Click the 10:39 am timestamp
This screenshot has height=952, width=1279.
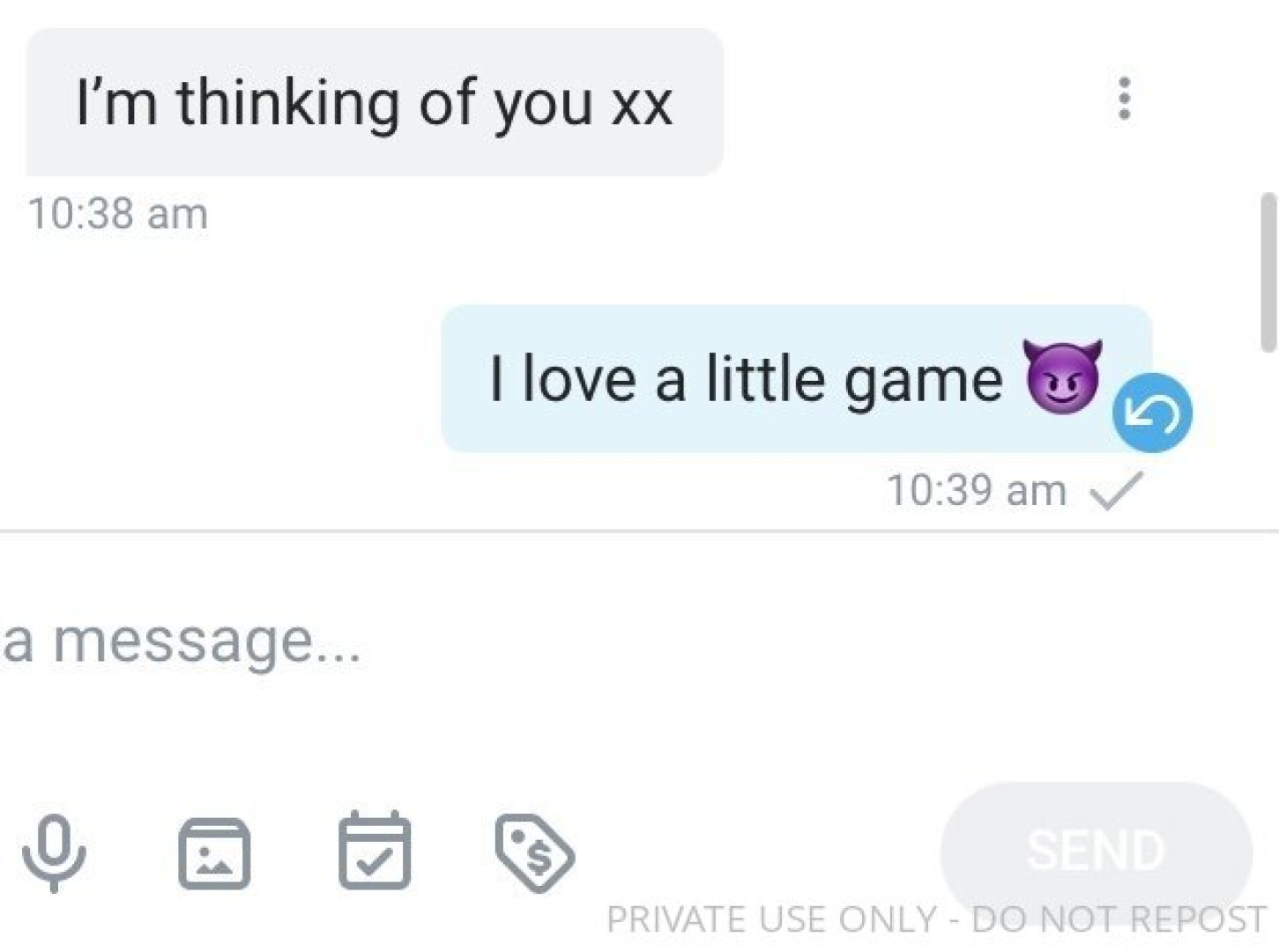pos(977,491)
